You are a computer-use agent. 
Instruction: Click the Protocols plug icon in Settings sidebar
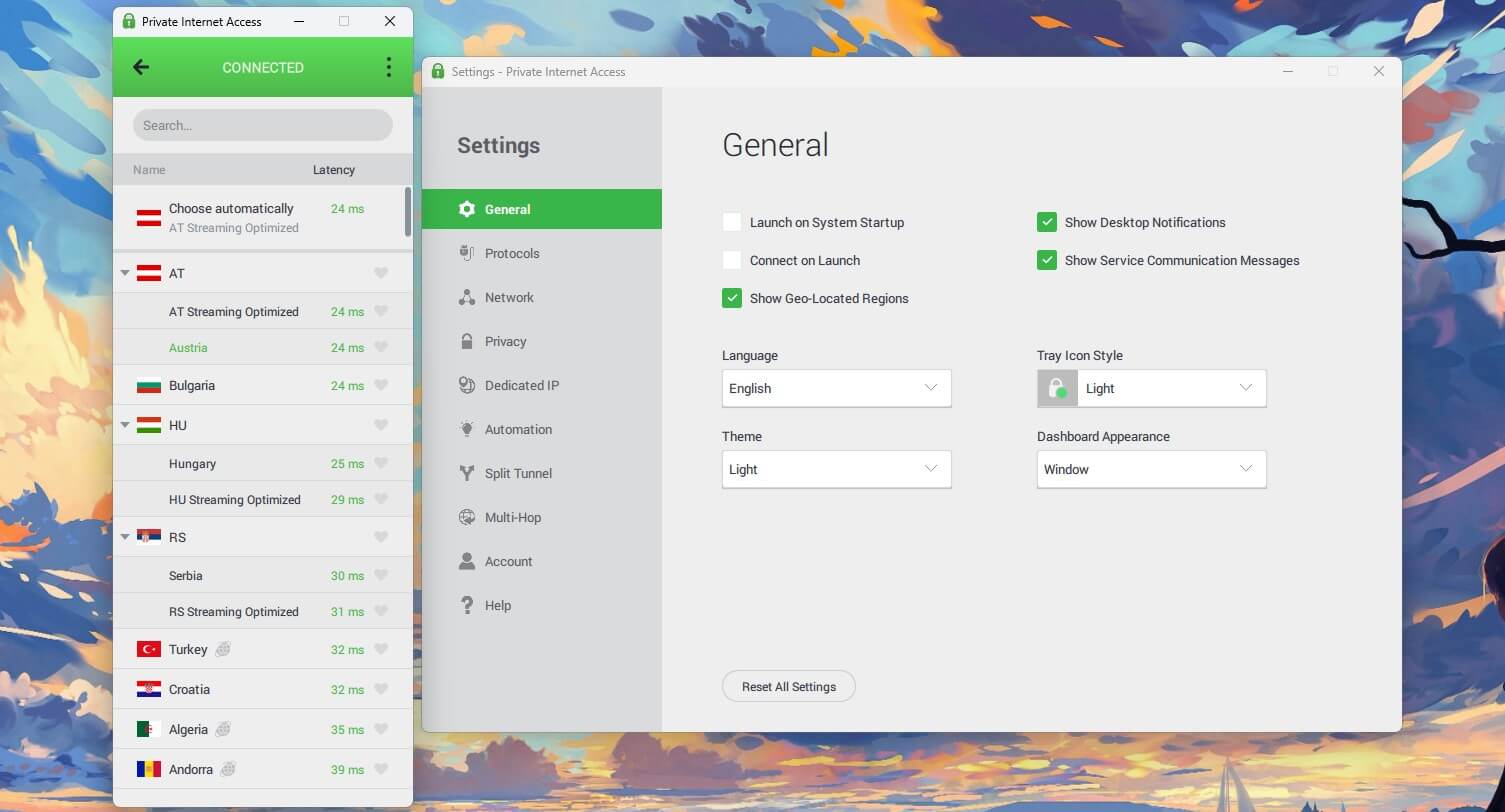pos(466,253)
